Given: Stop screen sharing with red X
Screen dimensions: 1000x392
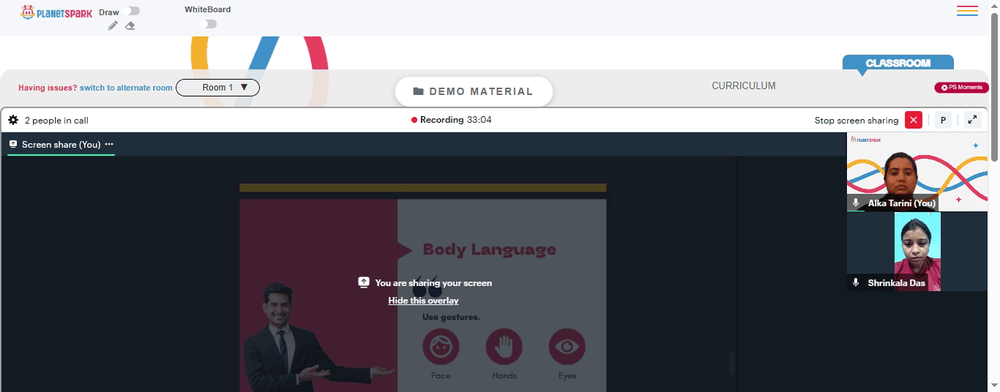Looking at the screenshot, I should pyautogui.click(x=913, y=120).
